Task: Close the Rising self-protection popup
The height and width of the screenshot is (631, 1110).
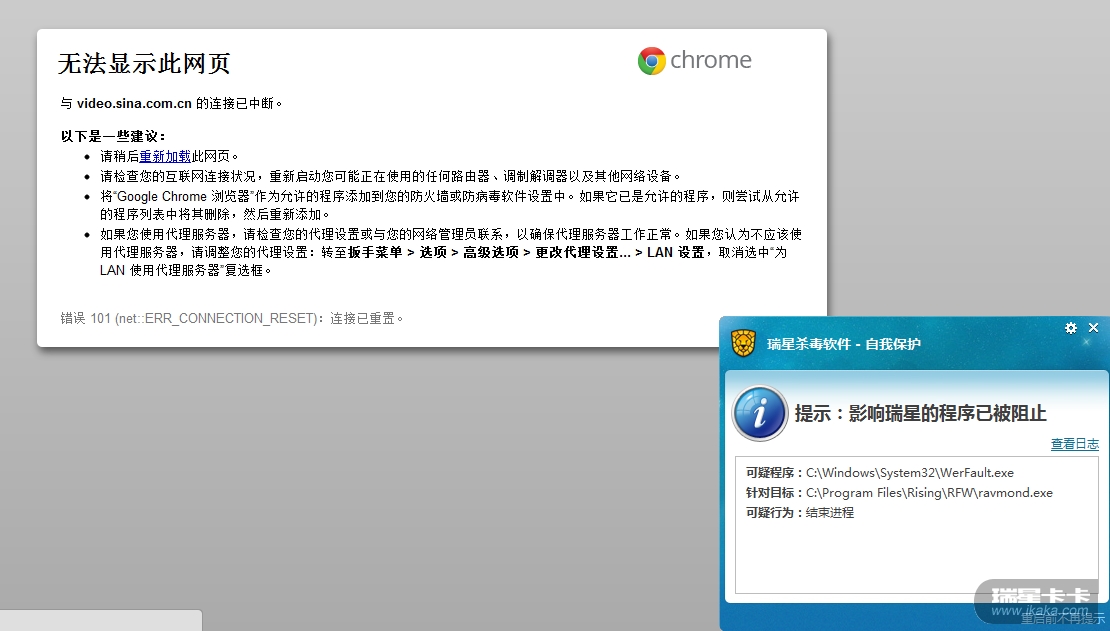Action: click(x=1093, y=328)
